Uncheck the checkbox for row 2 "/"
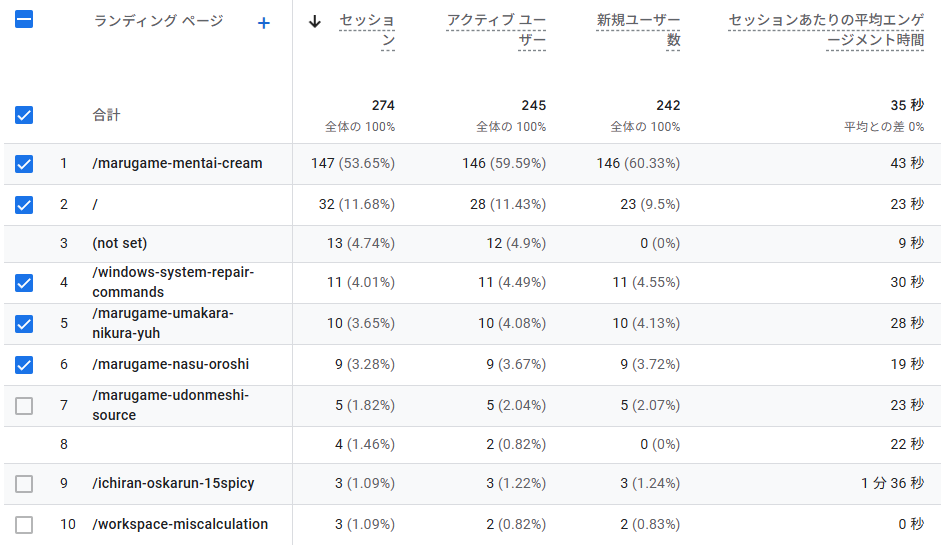Image resolution: width=941 pixels, height=546 pixels. point(24,205)
